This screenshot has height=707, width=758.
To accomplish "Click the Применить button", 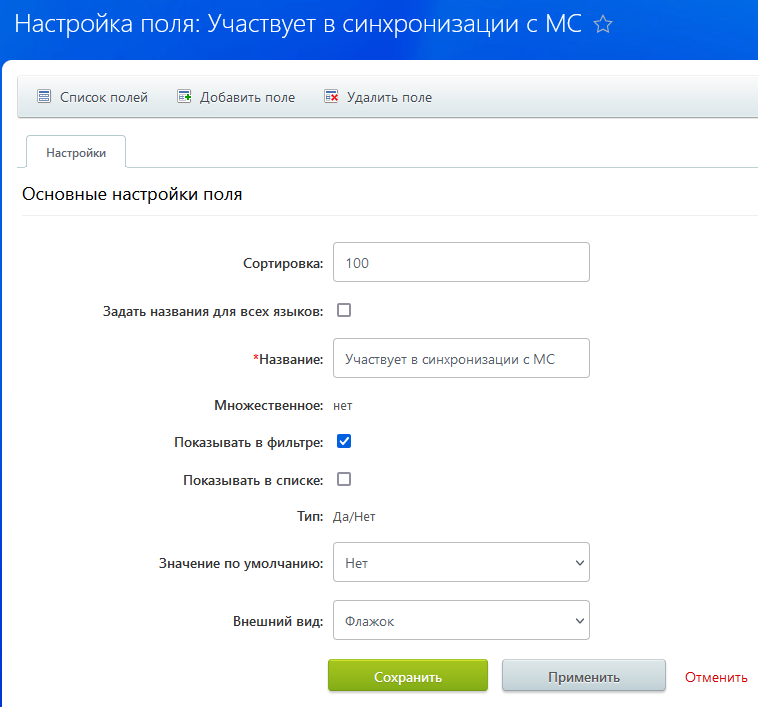I will 583,676.
